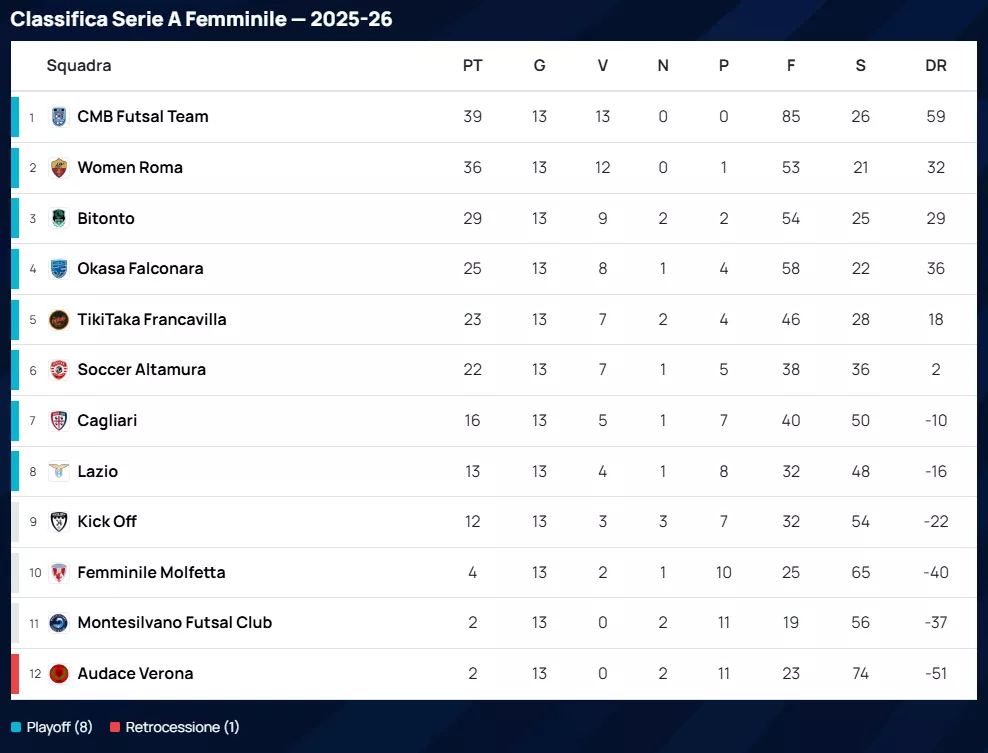Image resolution: width=988 pixels, height=753 pixels.
Task: Click the TikiTaka Francavilla round logo
Action: click(x=59, y=320)
